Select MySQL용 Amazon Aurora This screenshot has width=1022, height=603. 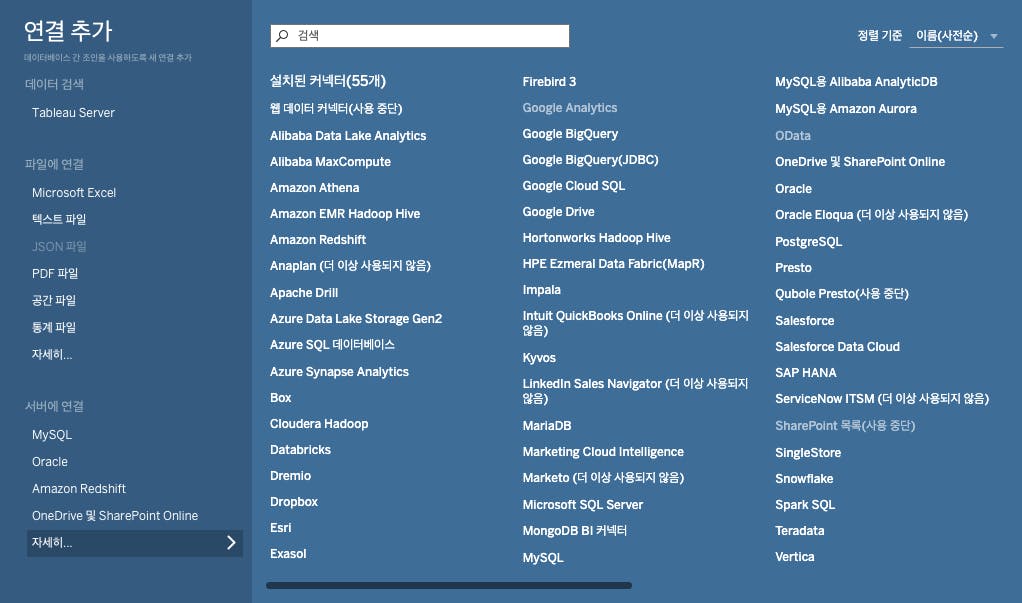point(845,109)
